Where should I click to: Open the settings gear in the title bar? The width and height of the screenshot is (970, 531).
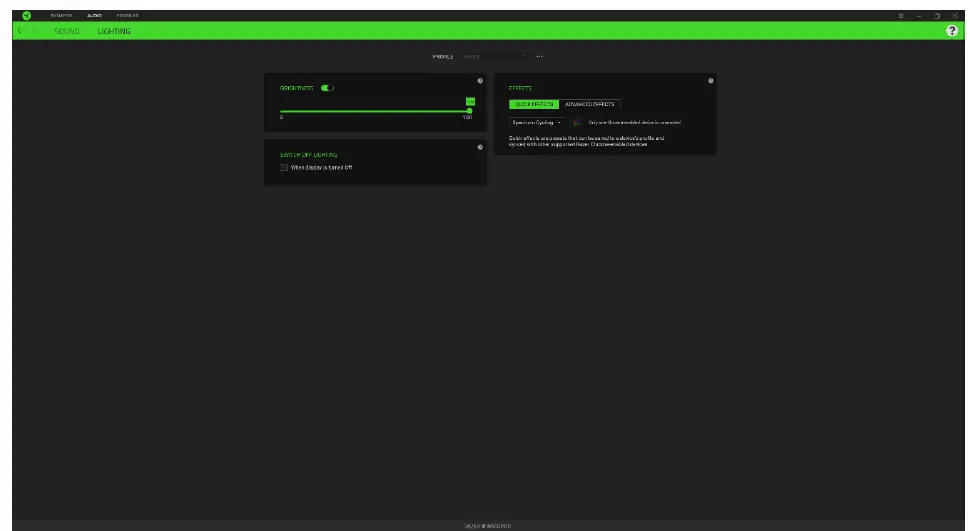(901, 15)
